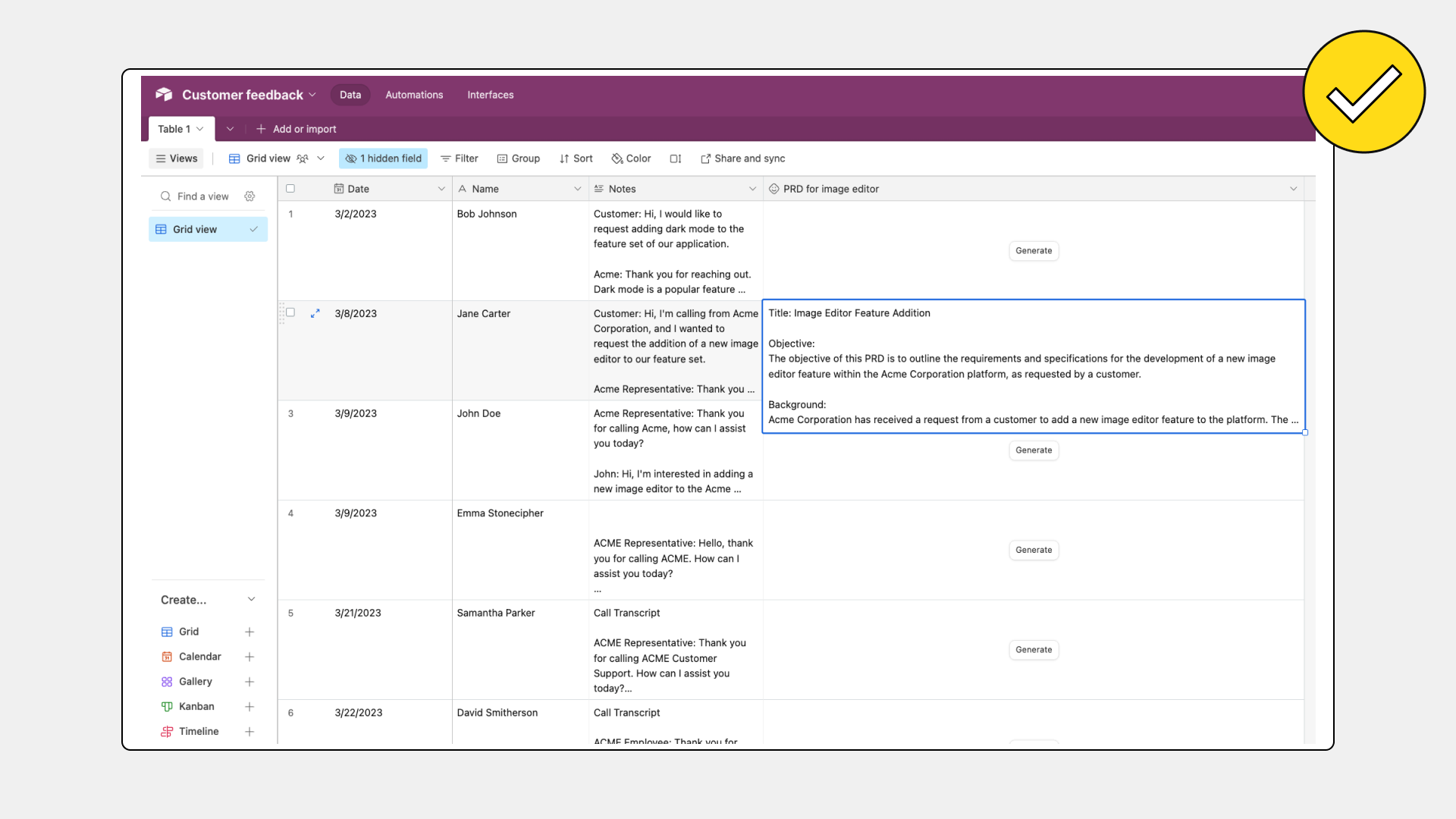Image resolution: width=1456 pixels, height=819 pixels.
Task: Expand the table list chevron beside Table 1
Action: (231, 129)
